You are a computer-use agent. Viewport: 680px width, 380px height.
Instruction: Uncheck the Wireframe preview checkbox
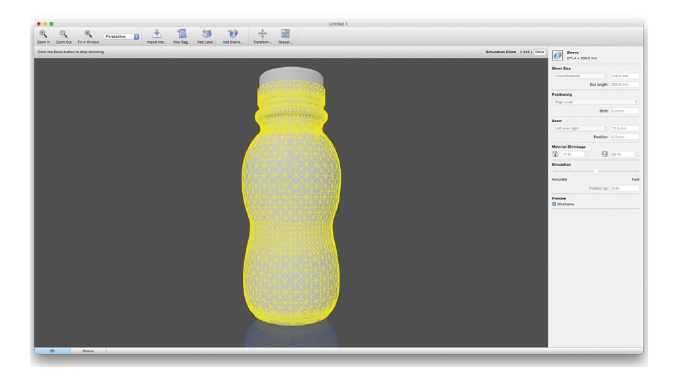[554, 204]
